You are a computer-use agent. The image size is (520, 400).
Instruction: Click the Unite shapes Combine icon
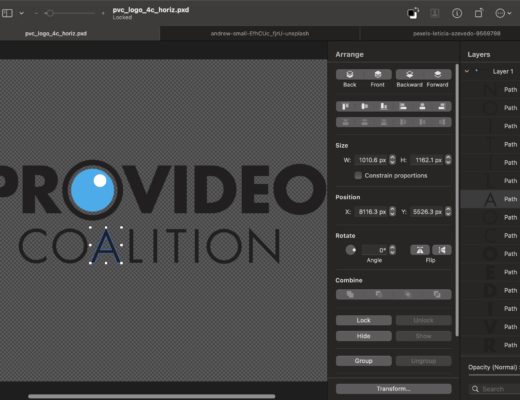click(350, 294)
